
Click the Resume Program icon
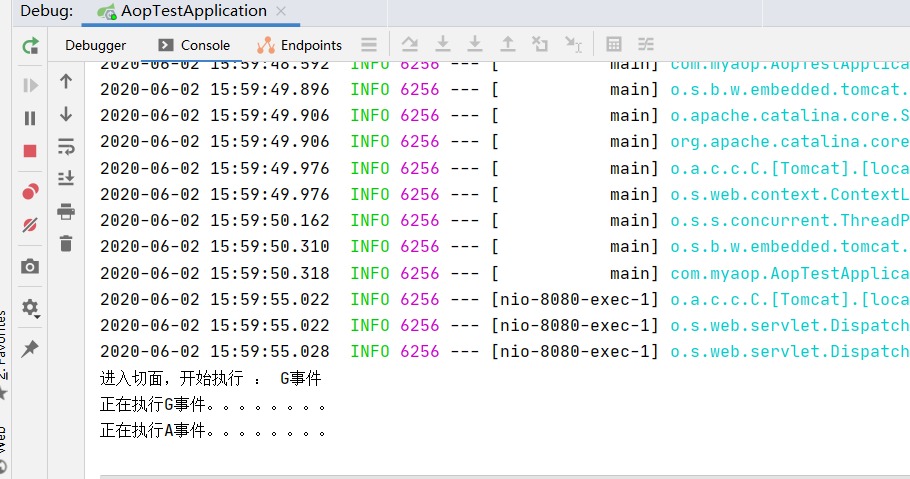(x=30, y=85)
